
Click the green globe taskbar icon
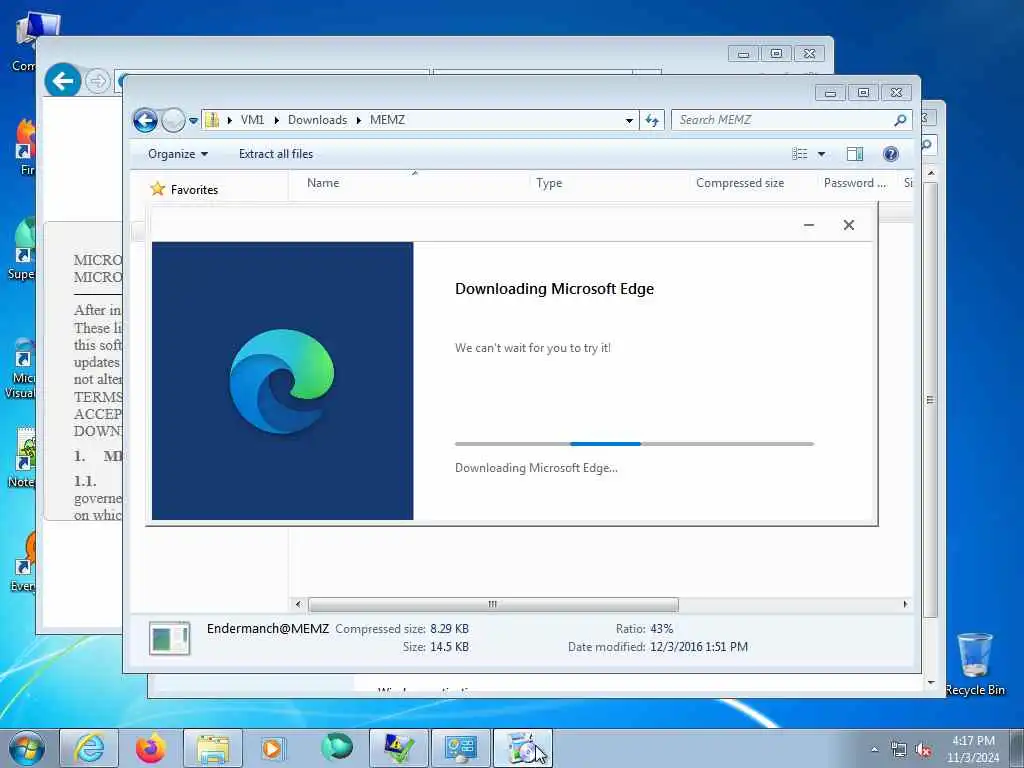tap(337, 747)
